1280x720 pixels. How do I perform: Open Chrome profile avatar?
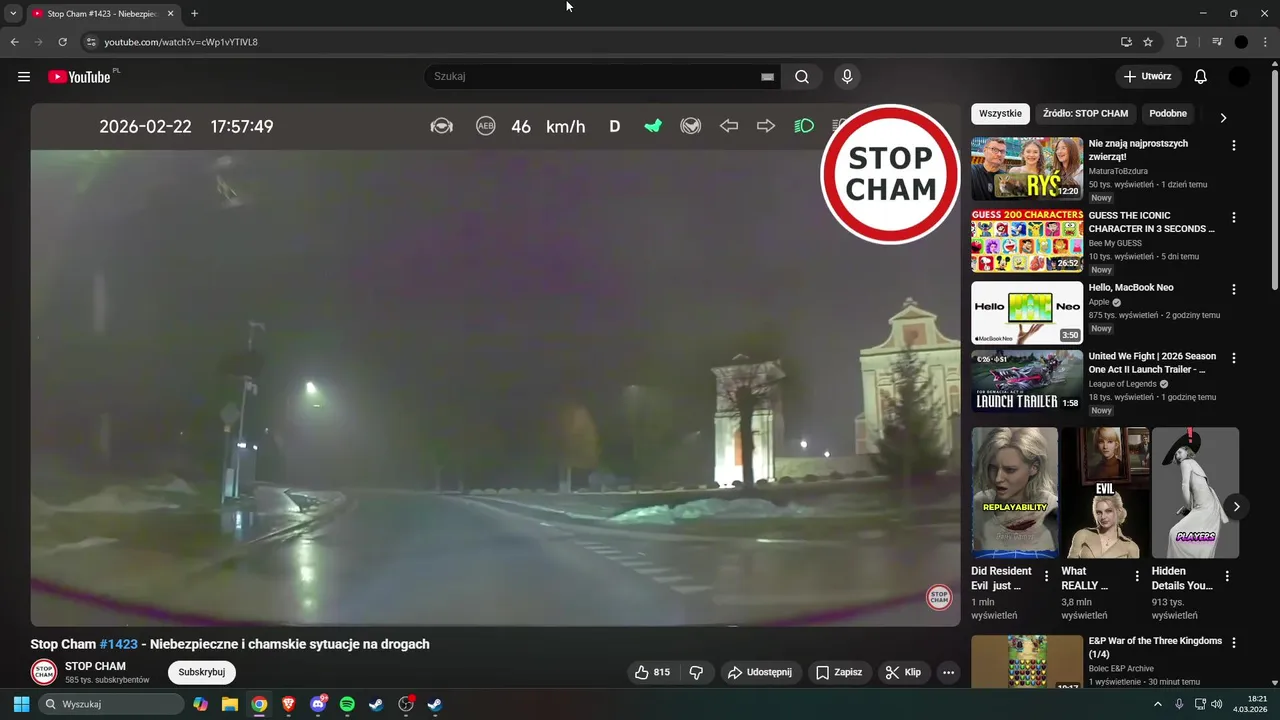[1241, 42]
